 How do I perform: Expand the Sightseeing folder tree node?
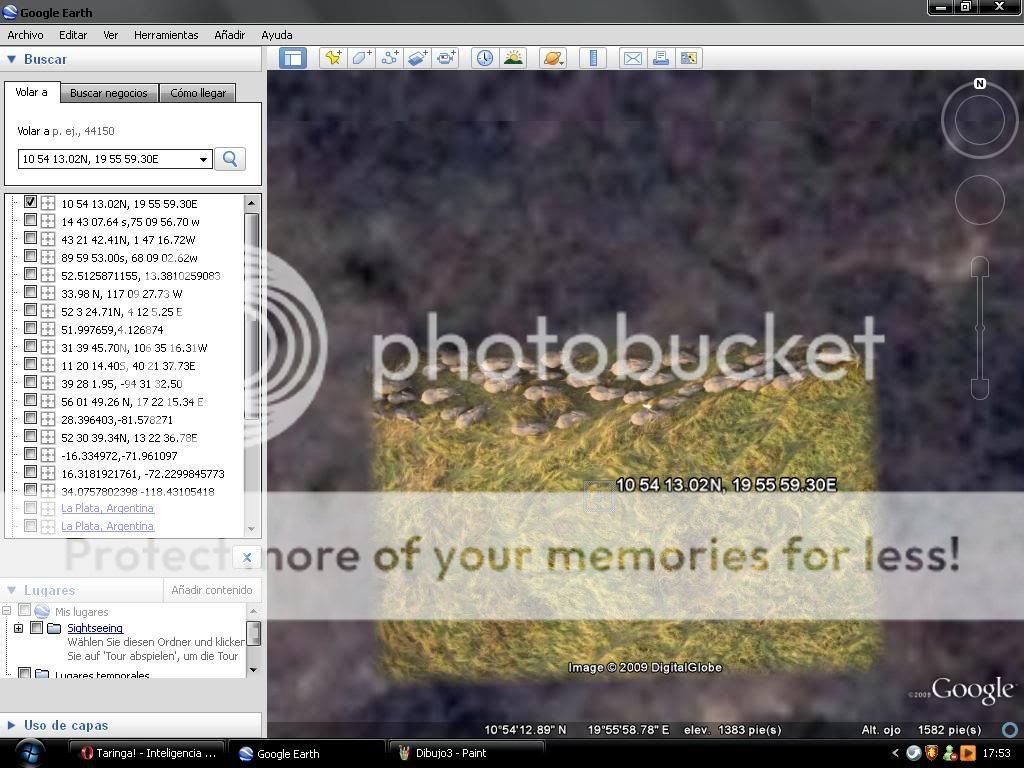pyautogui.click(x=18, y=628)
